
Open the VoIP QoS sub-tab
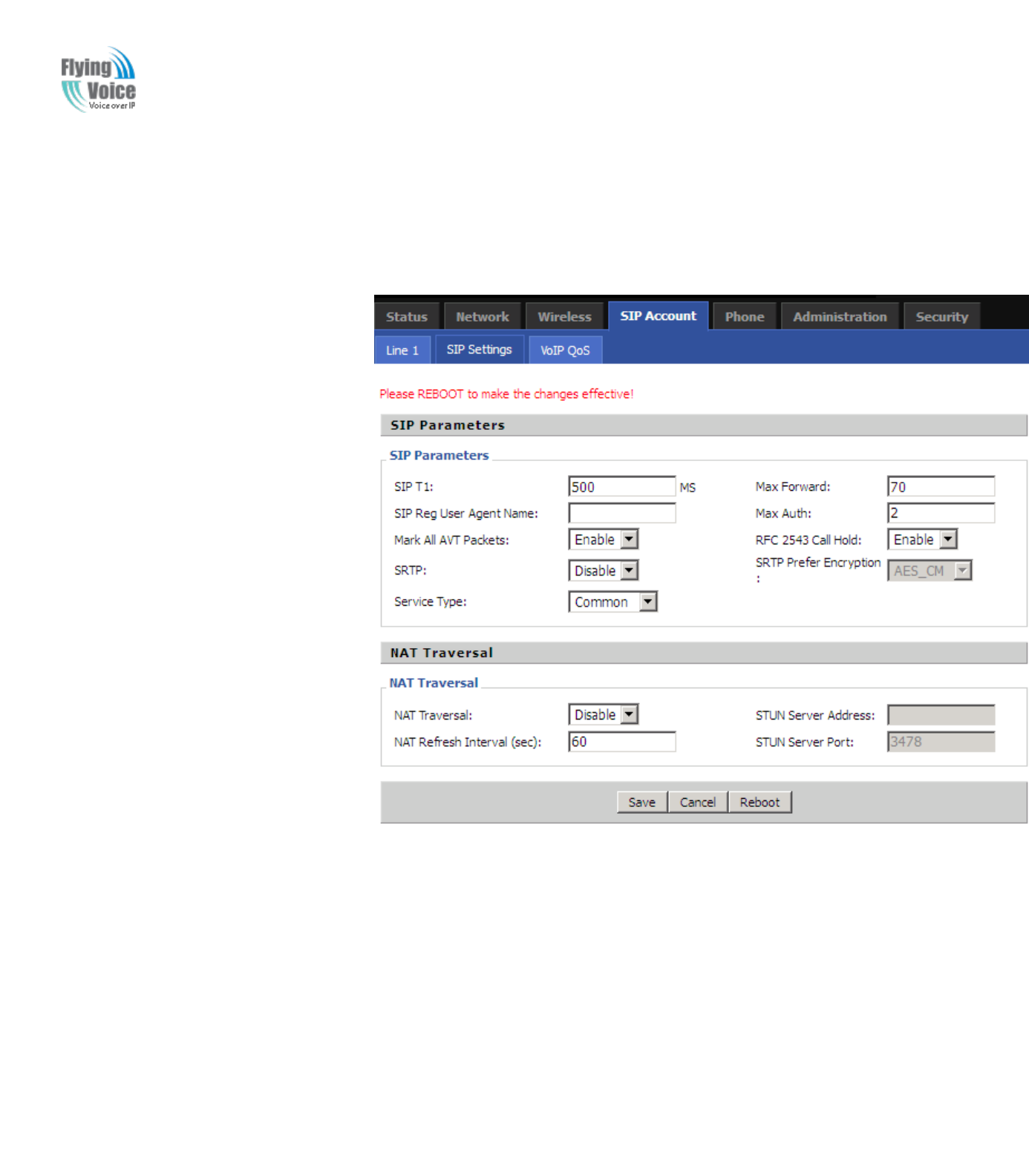pos(565,350)
